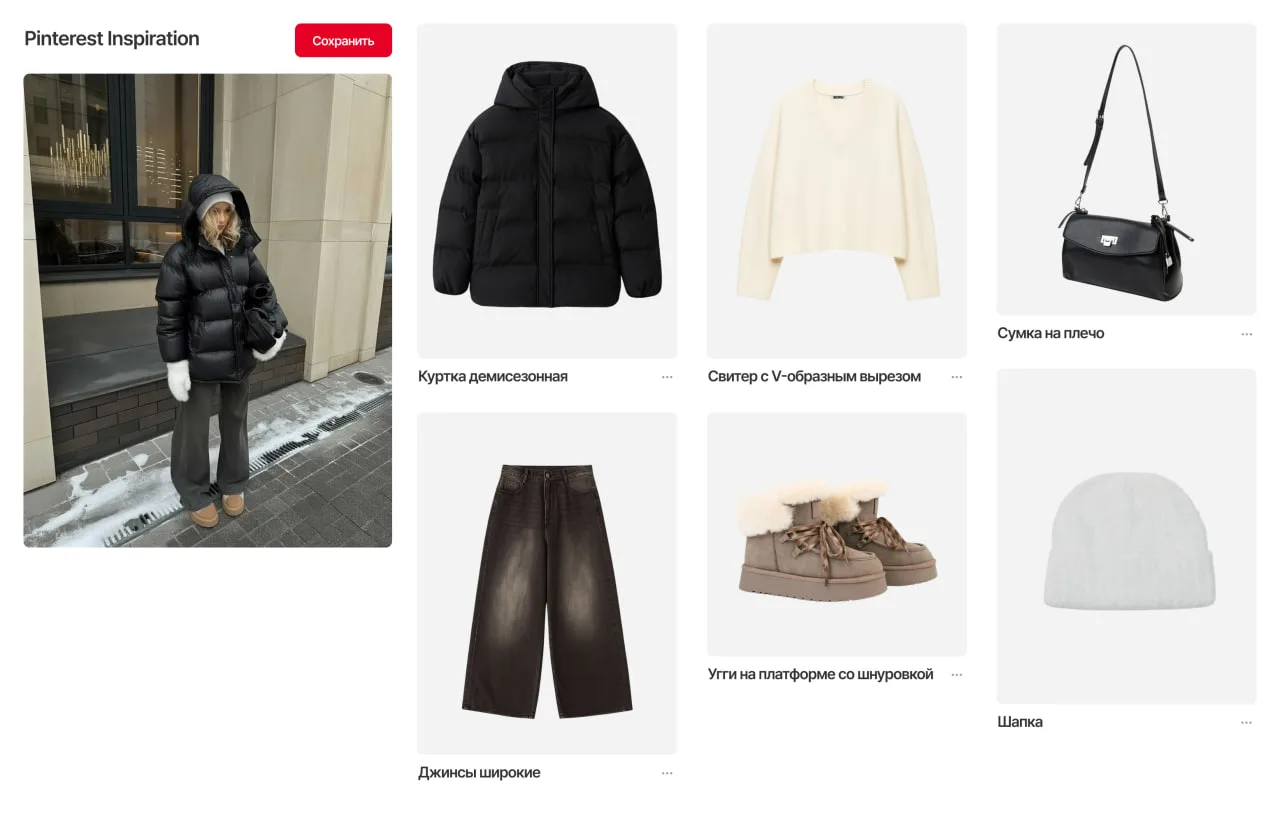
Task: Click the Куртка демисезонная title link
Action: pos(493,377)
